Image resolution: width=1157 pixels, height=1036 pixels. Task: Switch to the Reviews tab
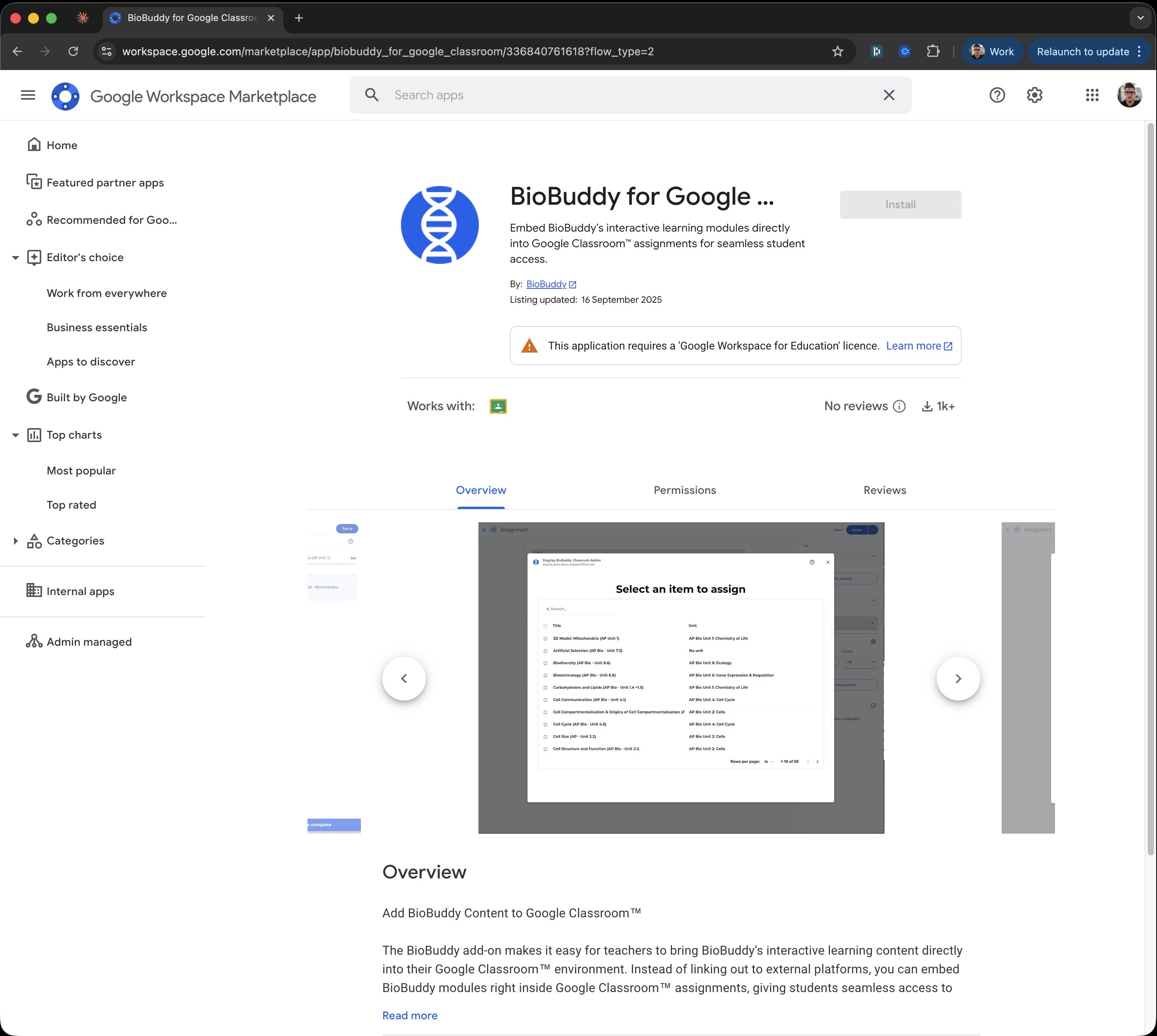[884, 490]
